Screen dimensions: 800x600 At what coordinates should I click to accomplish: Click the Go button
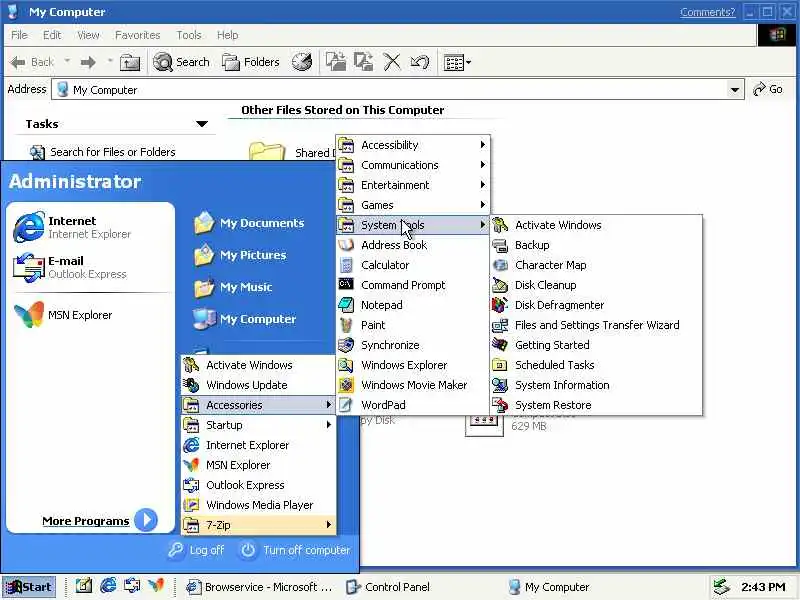coord(768,89)
